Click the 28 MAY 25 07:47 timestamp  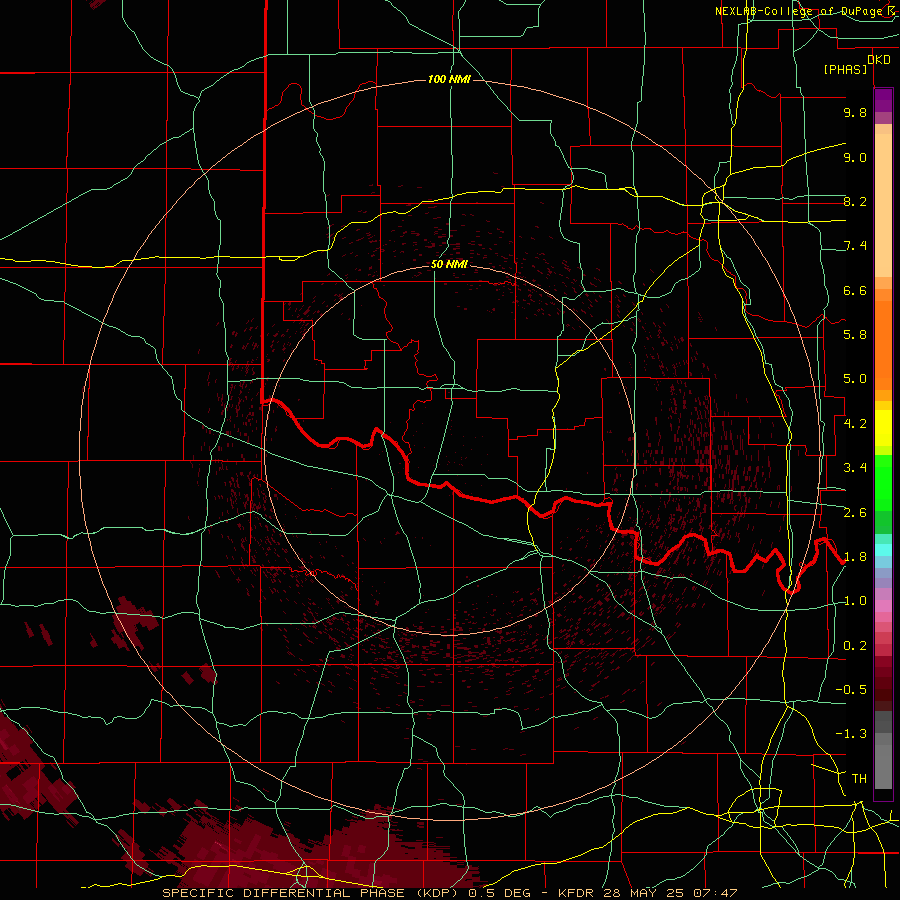coord(670,893)
